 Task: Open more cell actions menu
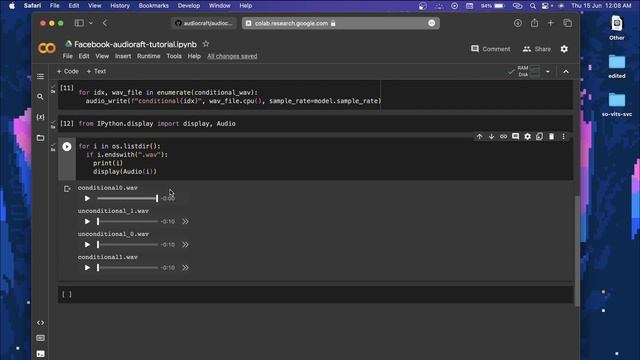point(564,137)
